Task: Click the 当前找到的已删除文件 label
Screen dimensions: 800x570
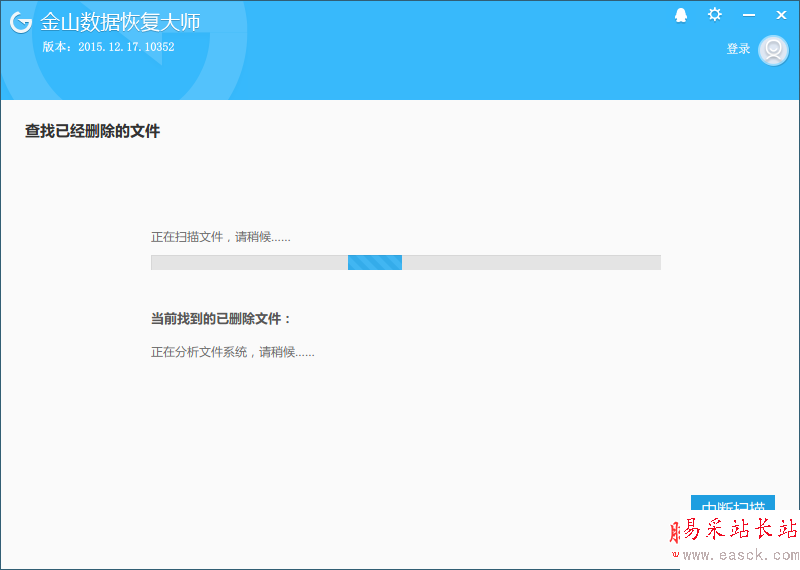Action: tap(220, 319)
